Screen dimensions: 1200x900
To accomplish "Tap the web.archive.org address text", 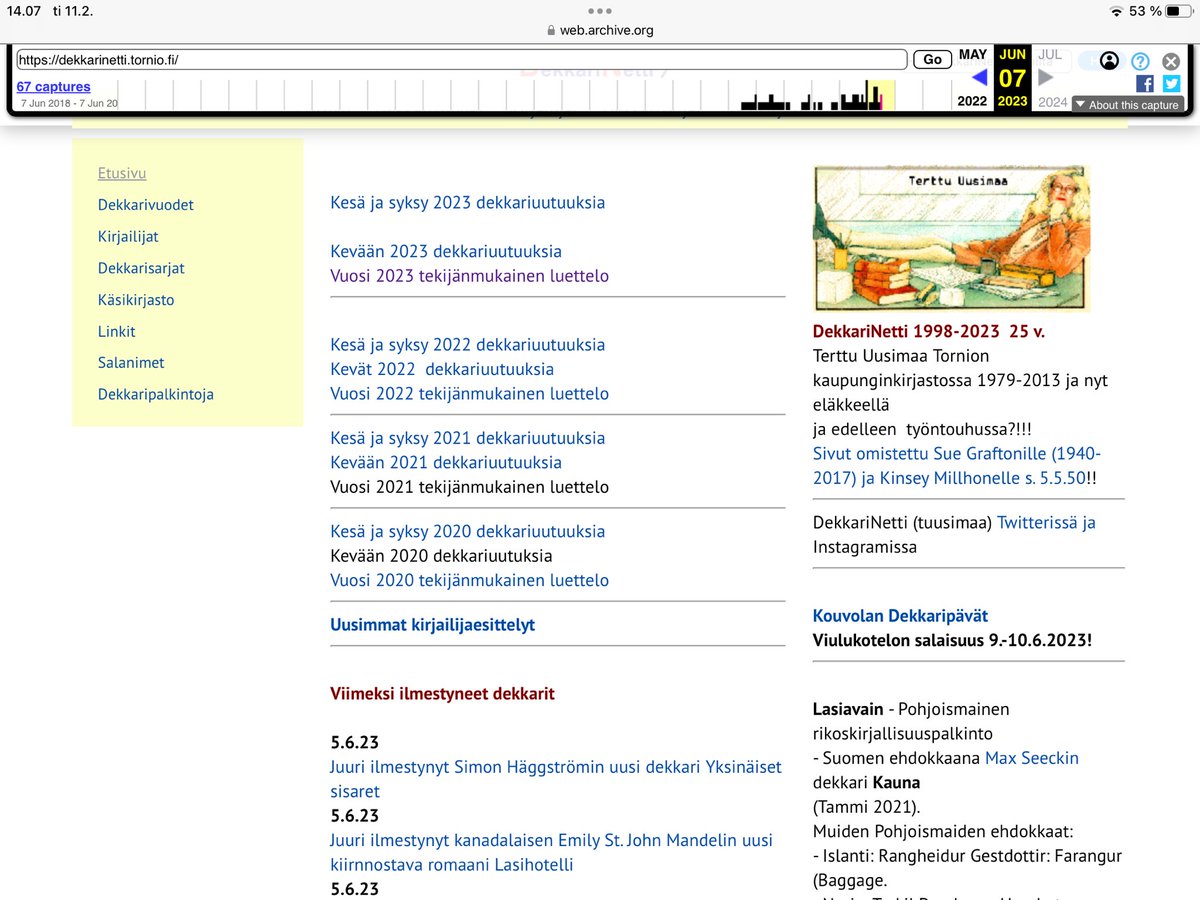I will tap(606, 30).
